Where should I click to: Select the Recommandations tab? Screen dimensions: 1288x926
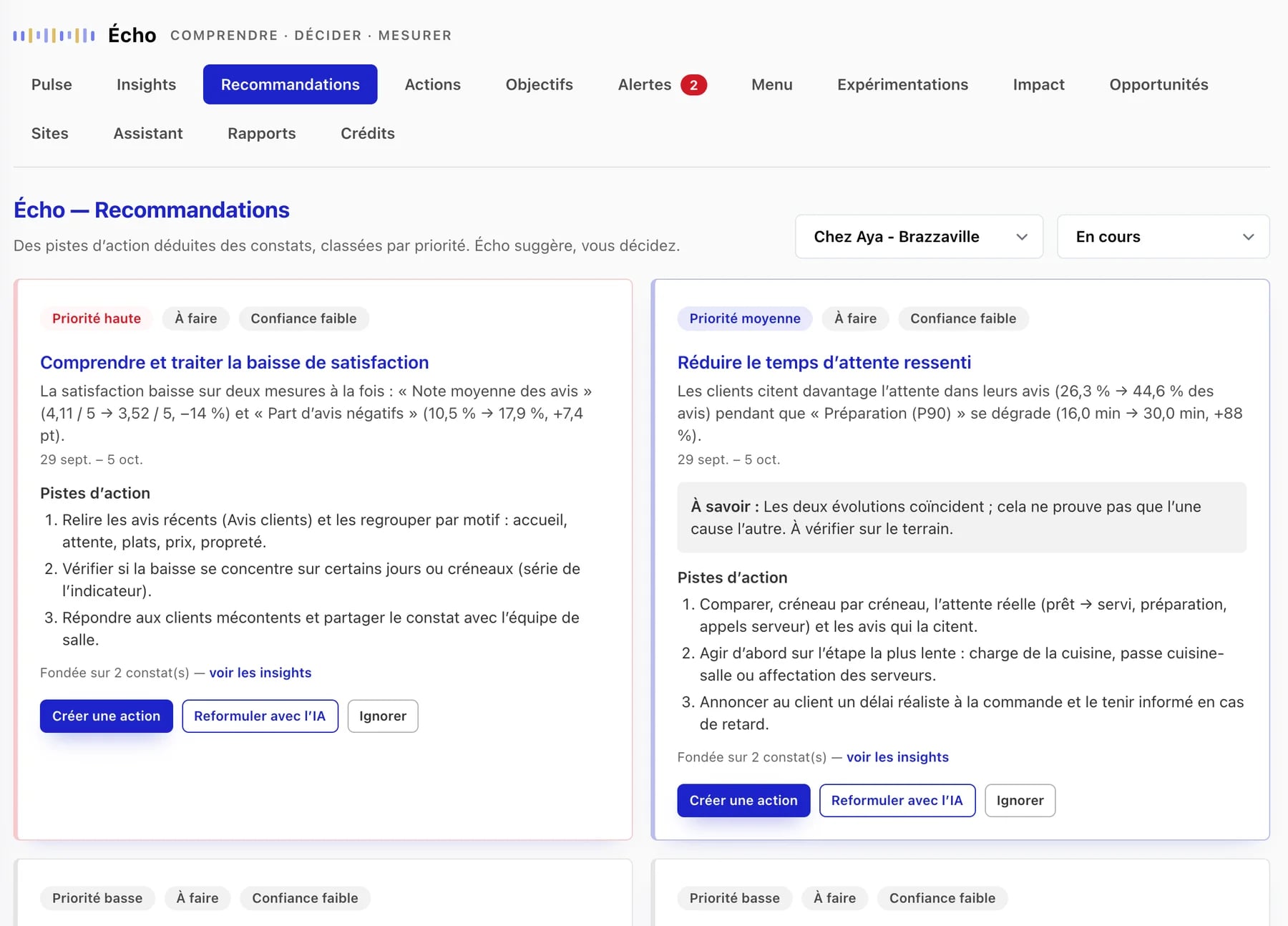pyautogui.click(x=290, y=84)
